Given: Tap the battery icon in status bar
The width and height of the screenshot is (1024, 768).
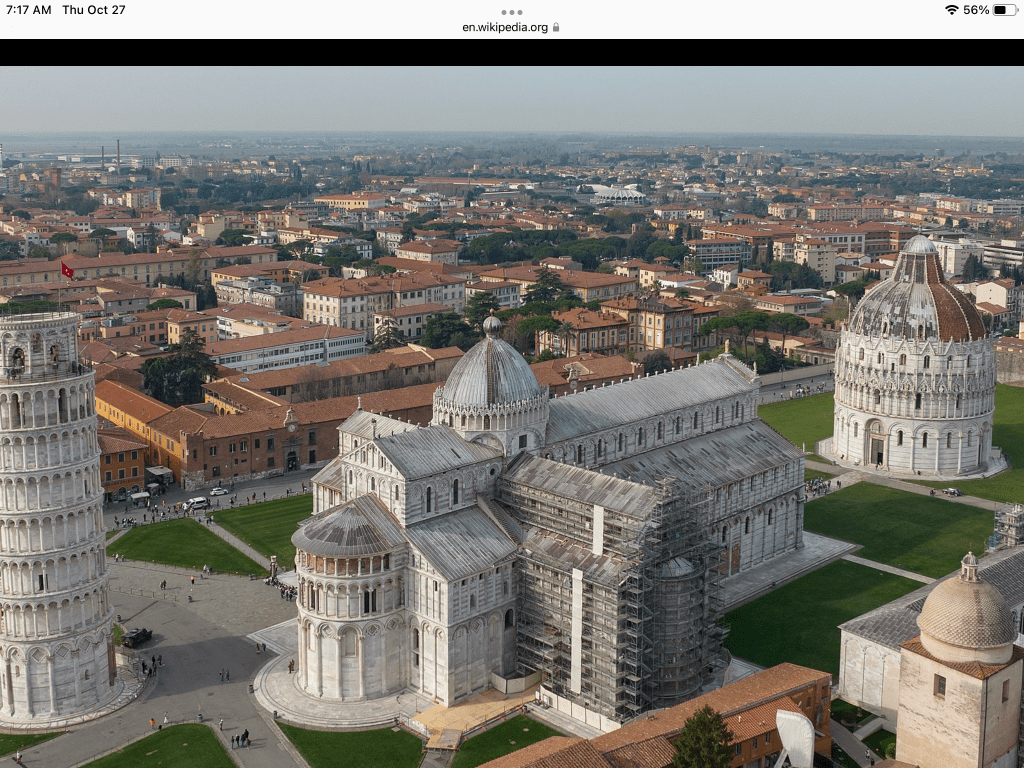Looking at the screenshot, I should [1004, 10].
